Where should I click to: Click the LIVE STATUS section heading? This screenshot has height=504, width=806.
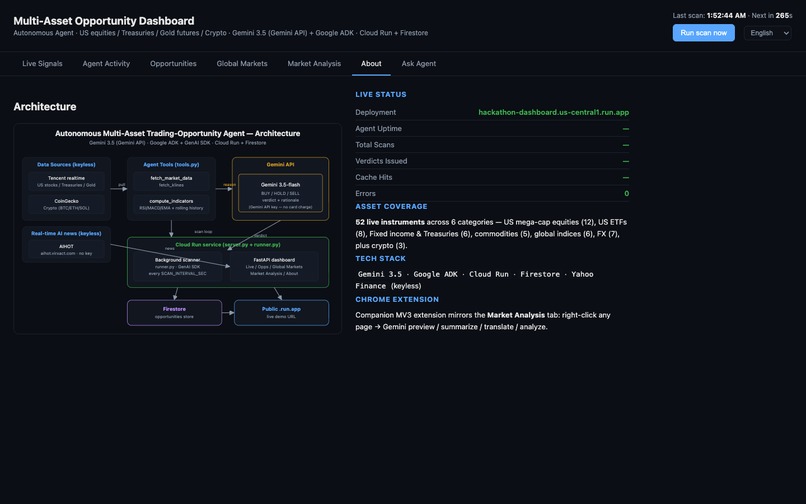(x=381, y=95)
